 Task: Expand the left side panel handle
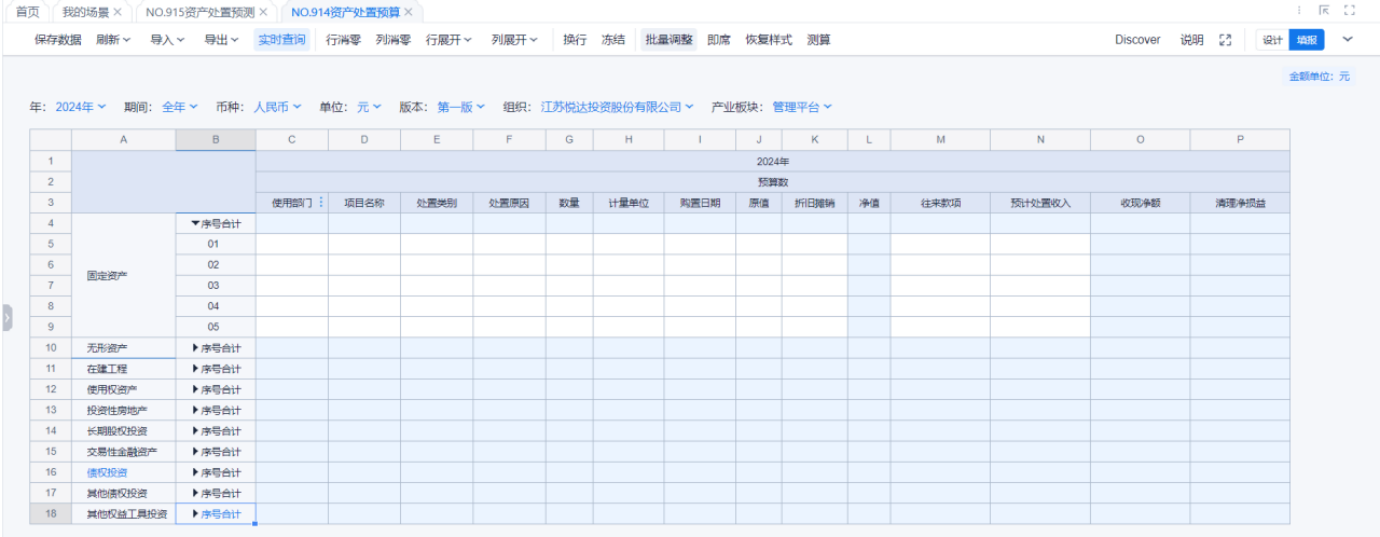coord(6,318)
